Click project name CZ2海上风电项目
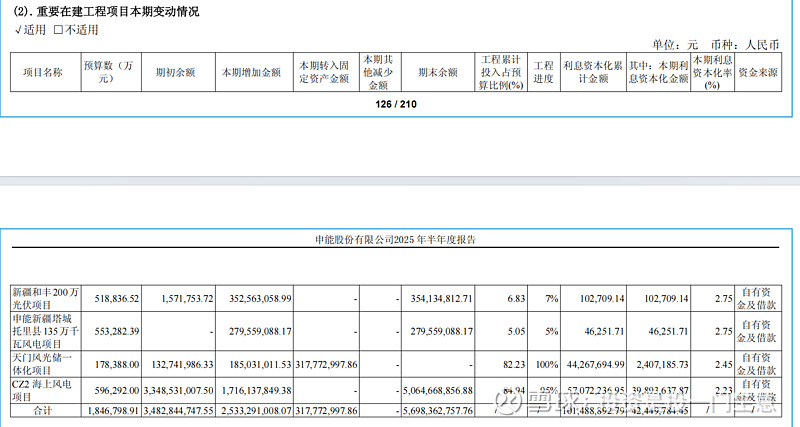Viewport: 800px width, 427px height. pyautogui.click(x=41, y=390)
